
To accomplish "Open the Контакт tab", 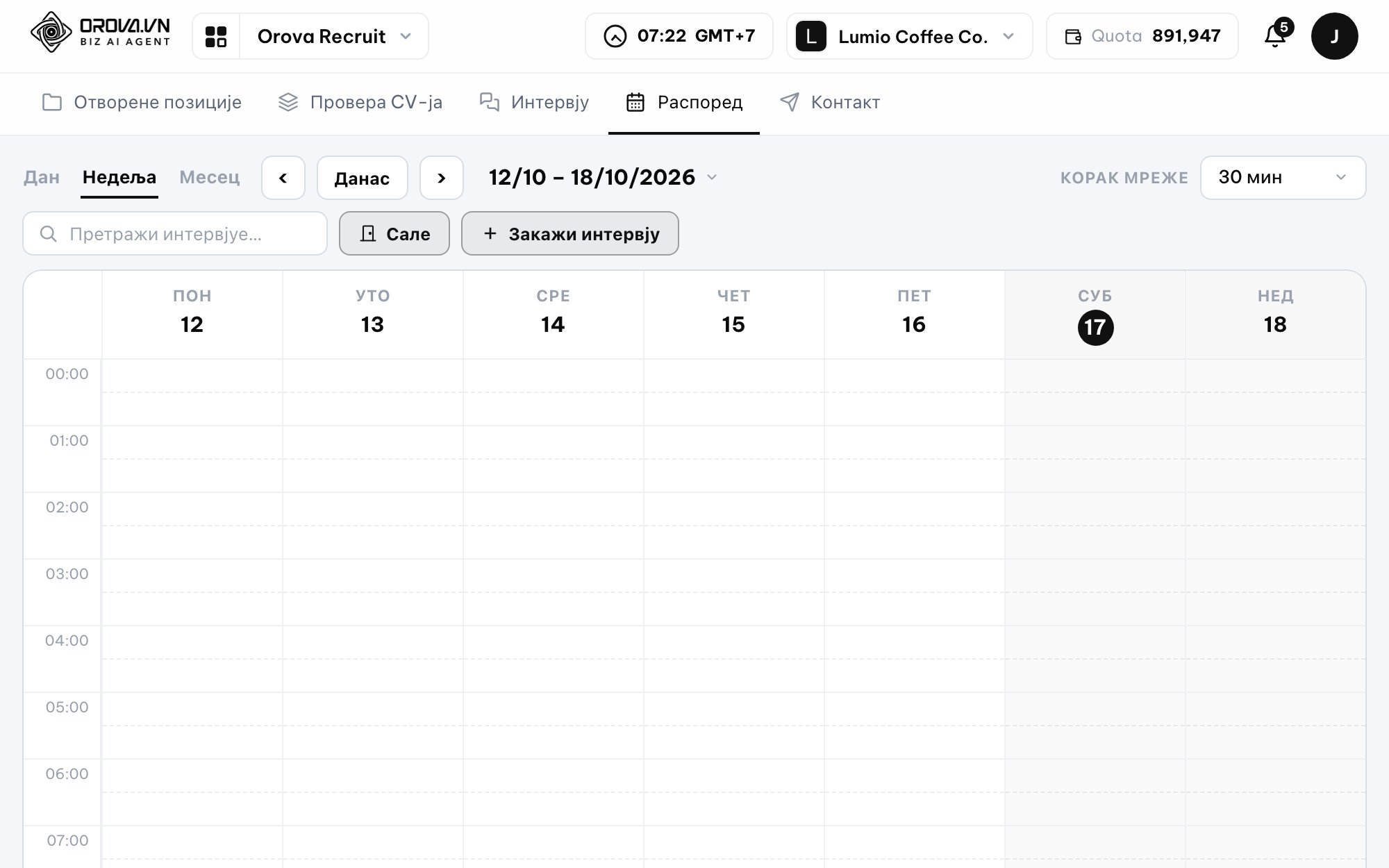I will tap(829, 102).
